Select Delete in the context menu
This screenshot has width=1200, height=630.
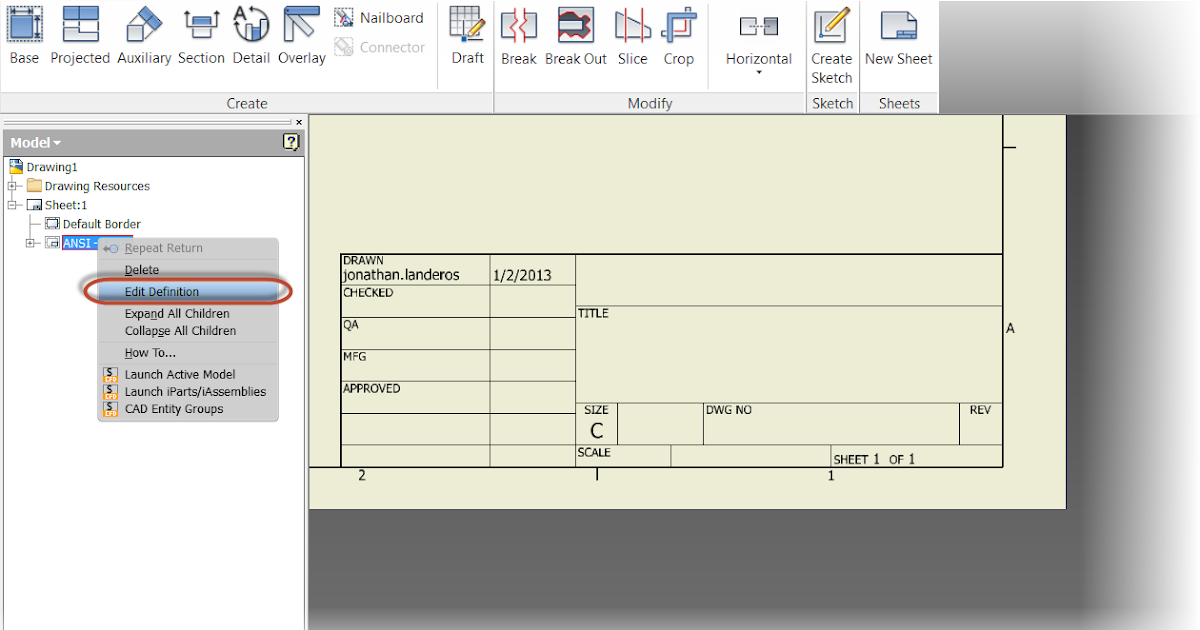click(141, 269)
